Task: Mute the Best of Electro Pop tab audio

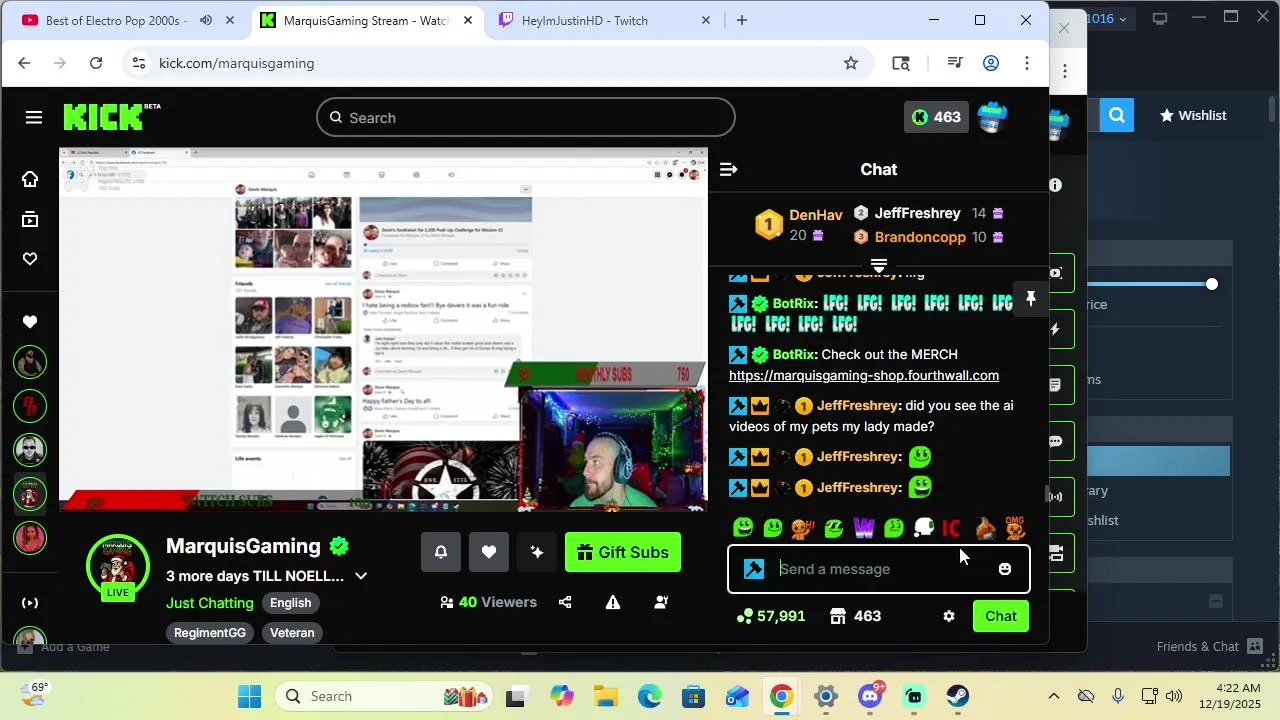Action: tap(206, 20)
